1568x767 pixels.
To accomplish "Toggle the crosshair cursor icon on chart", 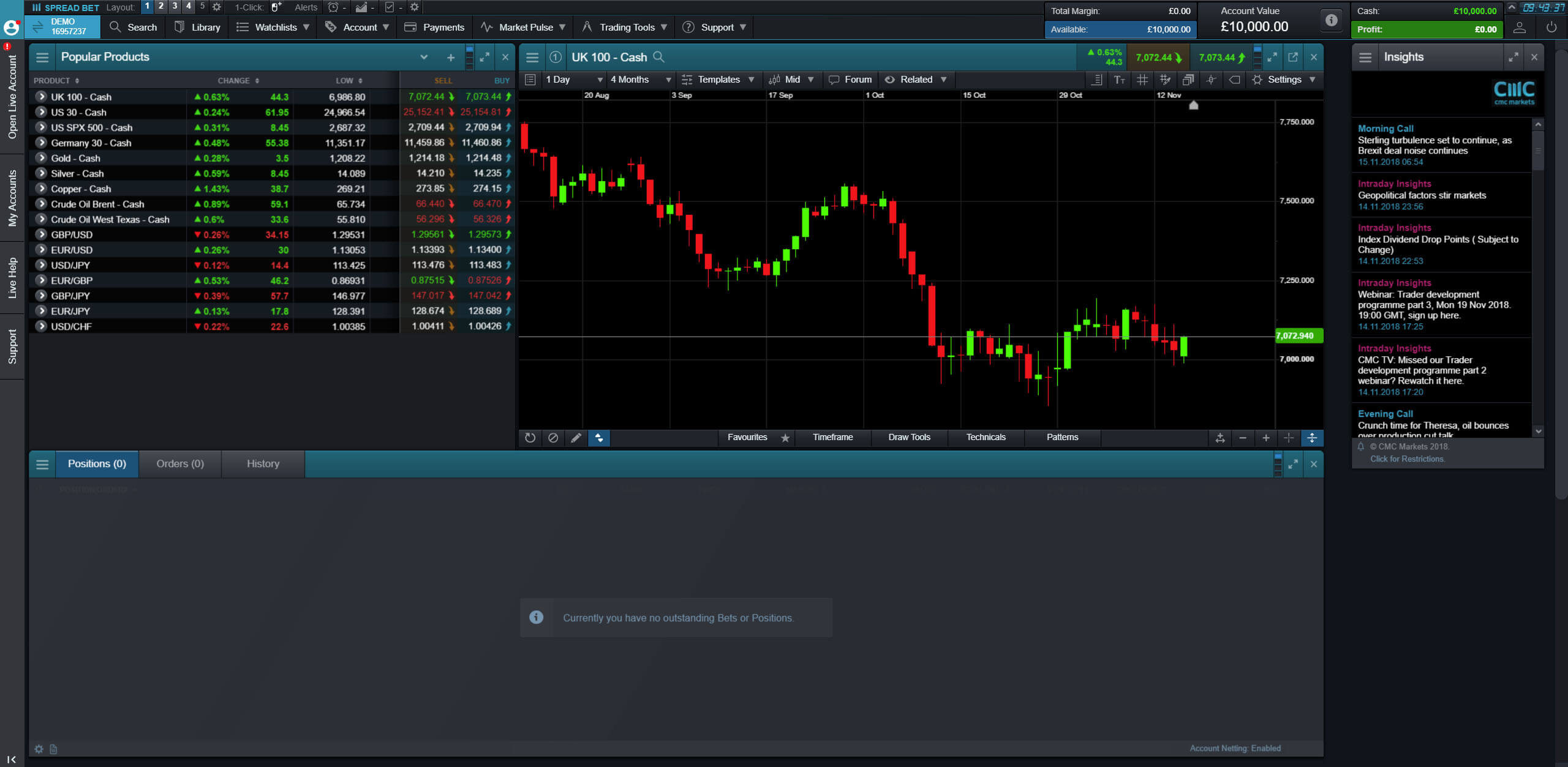I will (1211, 80).
